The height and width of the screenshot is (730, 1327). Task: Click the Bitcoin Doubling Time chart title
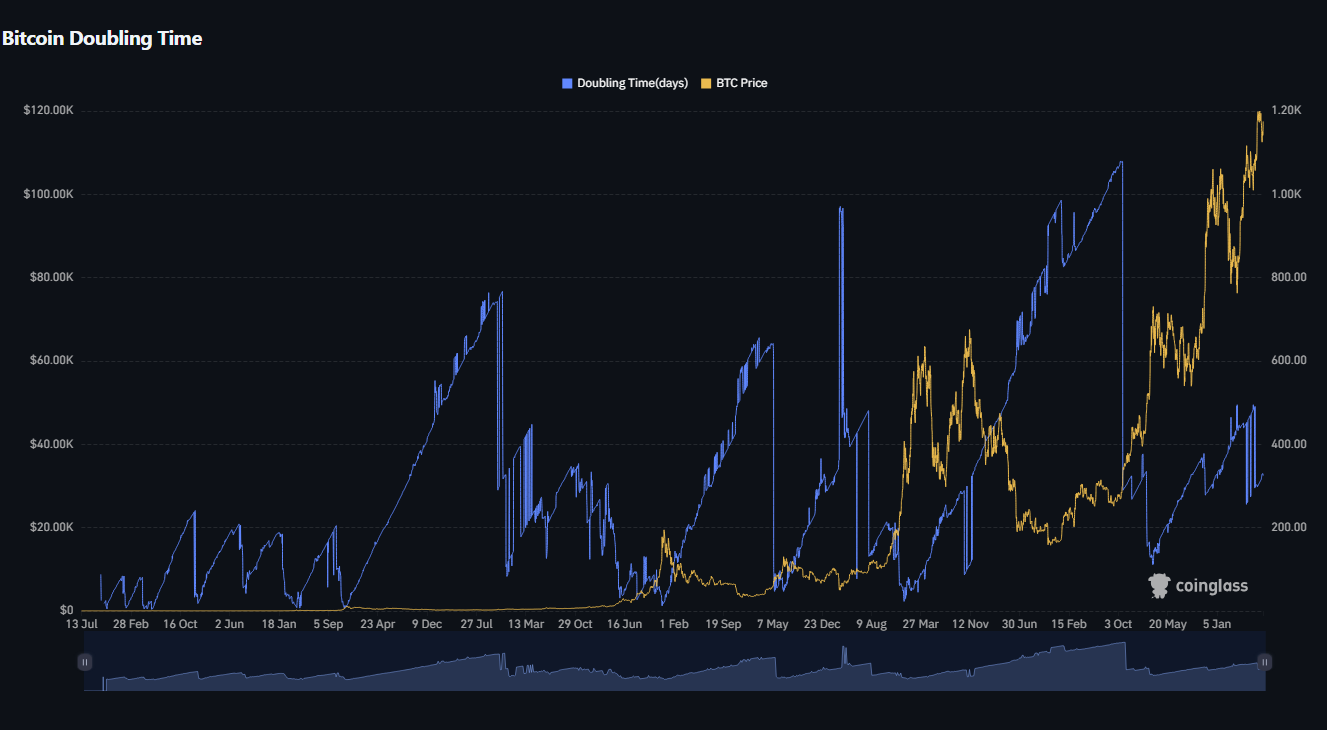tap(102, 39)
